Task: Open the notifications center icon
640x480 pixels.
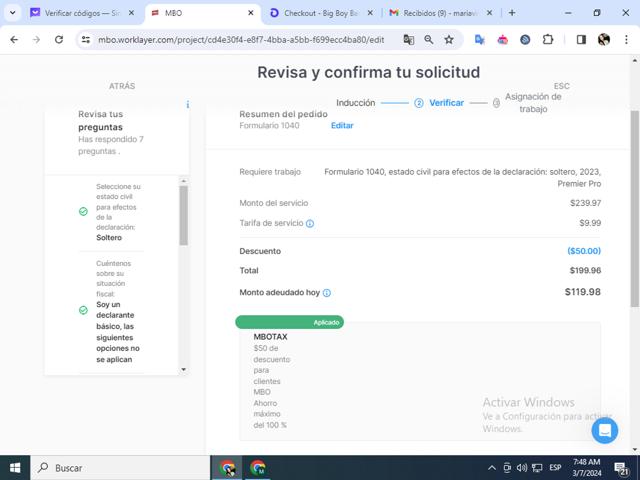Action: click(621, 468)
